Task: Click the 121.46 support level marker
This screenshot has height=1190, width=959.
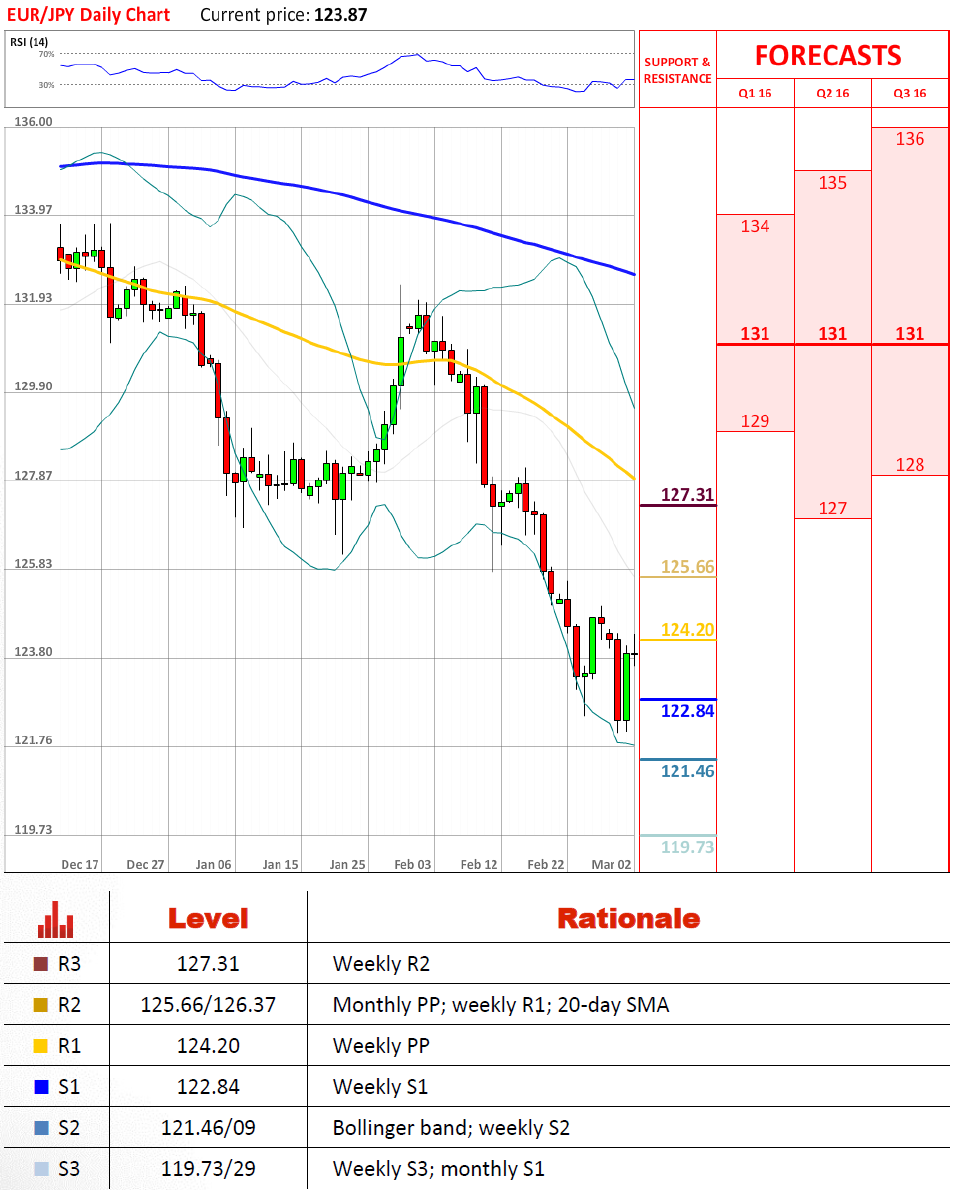Action: click(687, 771)
